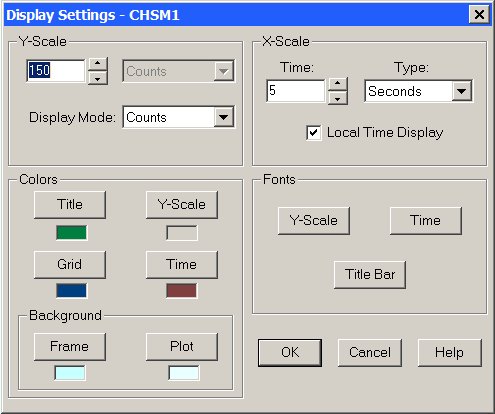The width and height of the screenshot is (495, 414).
Task: Click the Plot background button
Action: coord(182,346)
